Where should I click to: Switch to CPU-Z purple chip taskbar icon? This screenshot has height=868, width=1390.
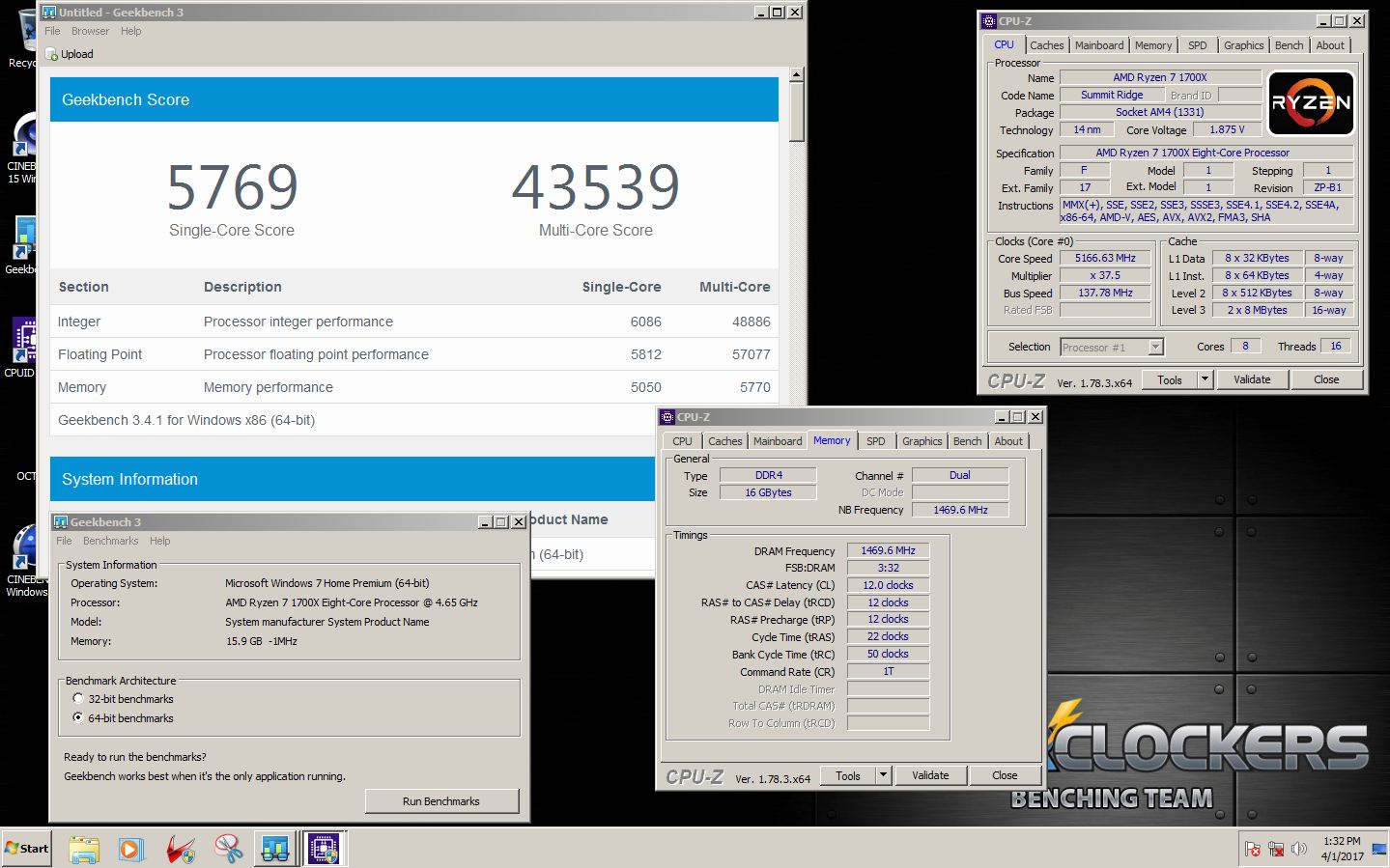[324, 849]
